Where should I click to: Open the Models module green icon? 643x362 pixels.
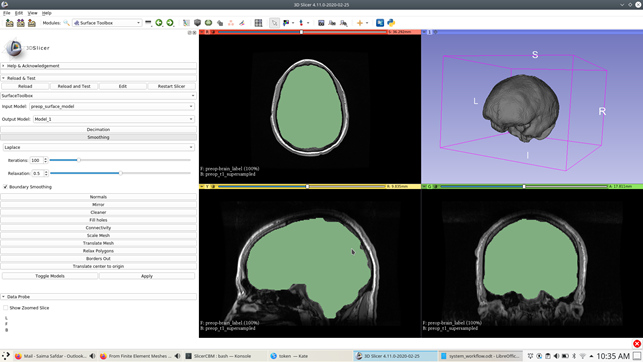point(208,23)
